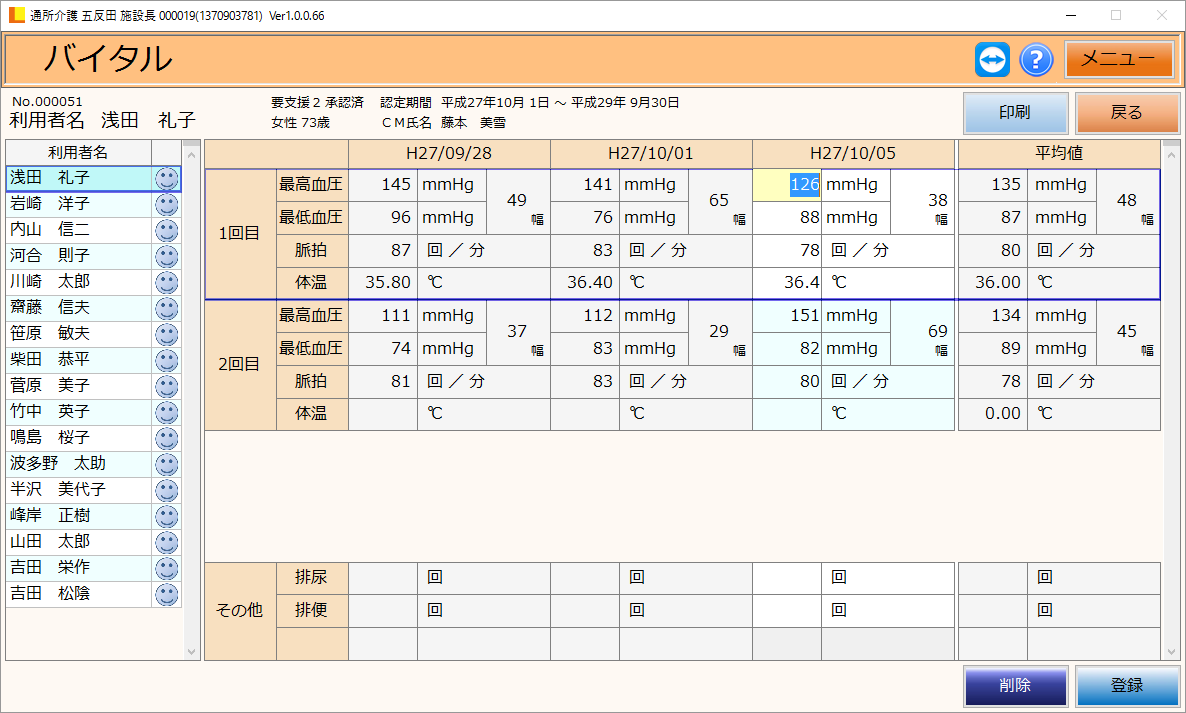The height and width of the screenshot is (713, 1186).
Task: Click the smiley icon beside 山田 太郎
Action: (166, 542)
